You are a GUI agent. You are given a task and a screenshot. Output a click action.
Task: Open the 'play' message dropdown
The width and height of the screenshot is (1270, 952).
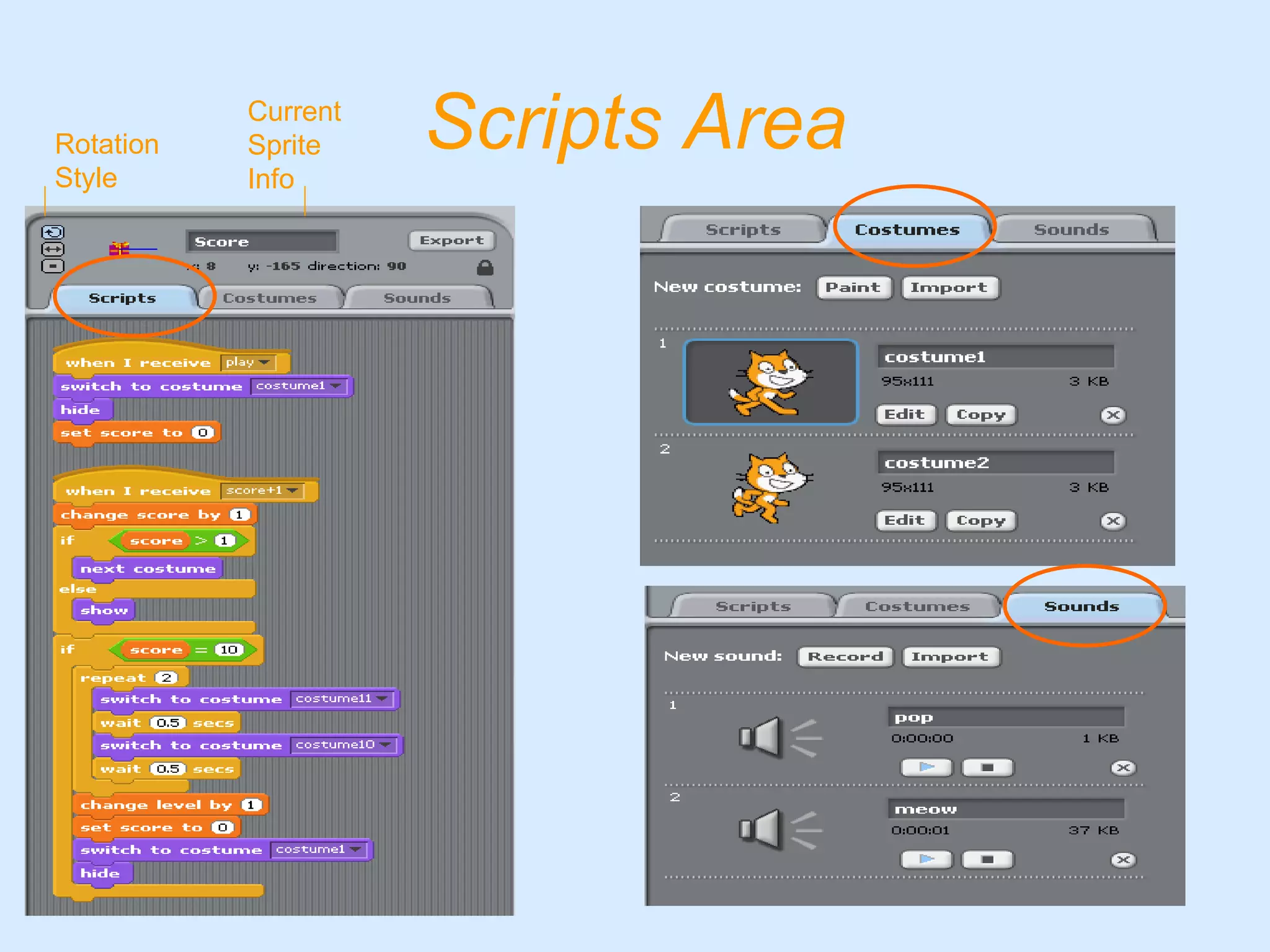[248, 362]
